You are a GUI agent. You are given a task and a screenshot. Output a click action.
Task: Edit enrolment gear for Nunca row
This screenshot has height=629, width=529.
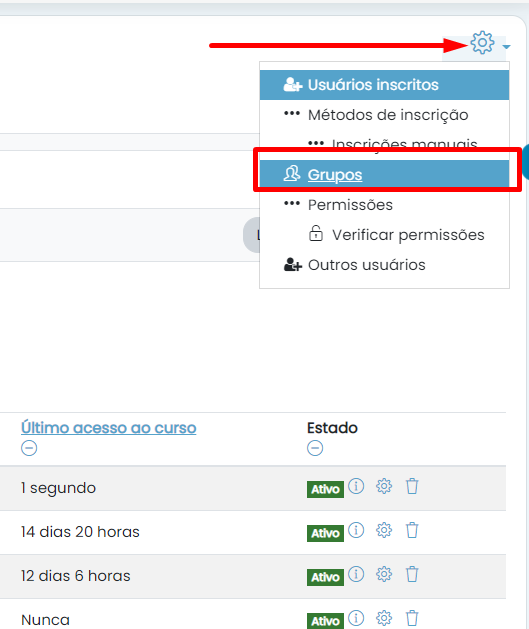[x=384, y=618]
